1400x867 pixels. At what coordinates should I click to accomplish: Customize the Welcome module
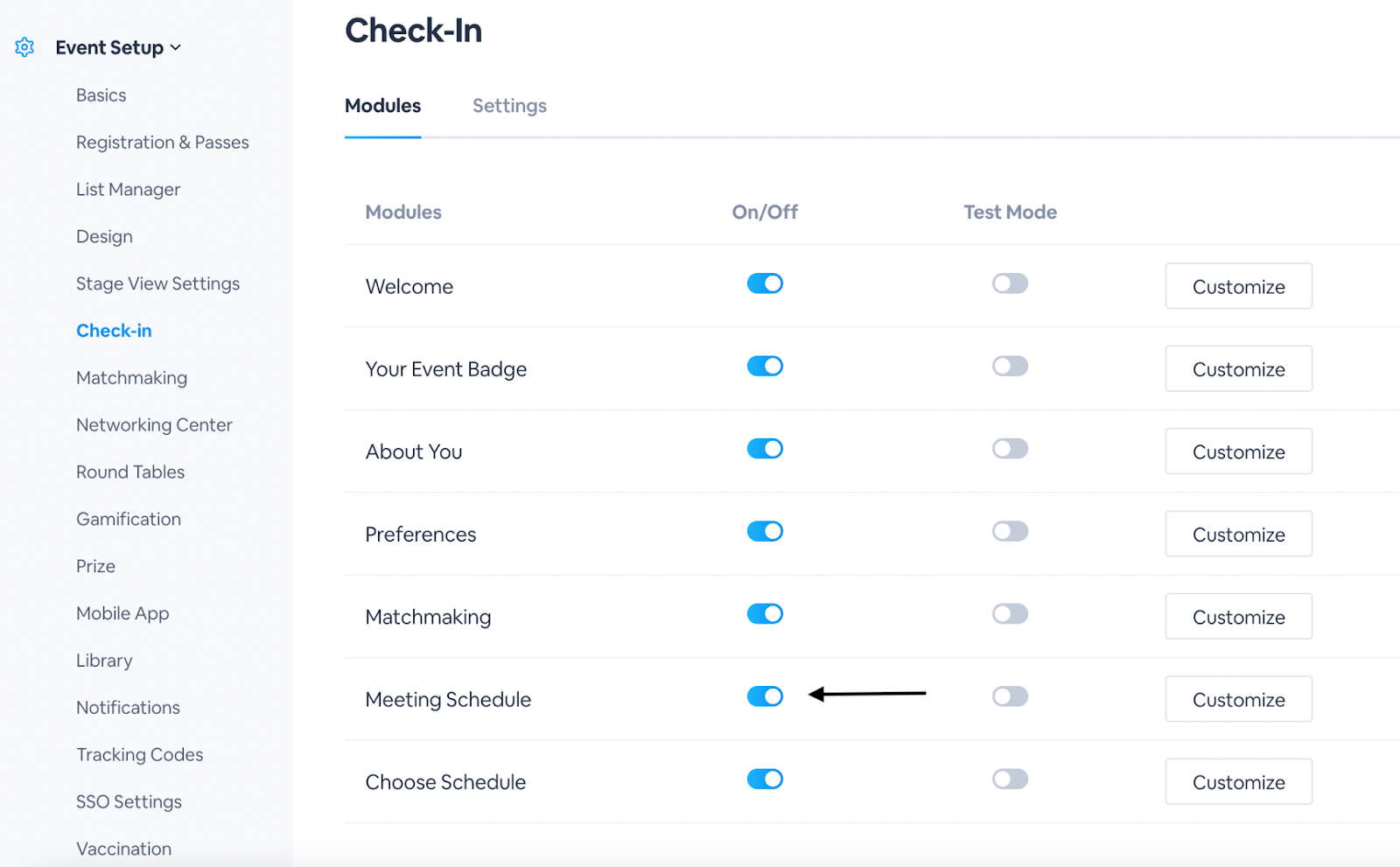pos(1238,286)
